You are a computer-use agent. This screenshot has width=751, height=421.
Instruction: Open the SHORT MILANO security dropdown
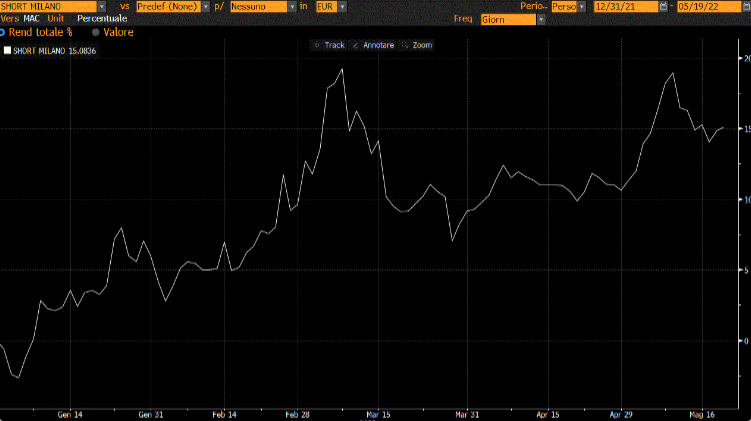pyautogui.click(x=102, y=6)
